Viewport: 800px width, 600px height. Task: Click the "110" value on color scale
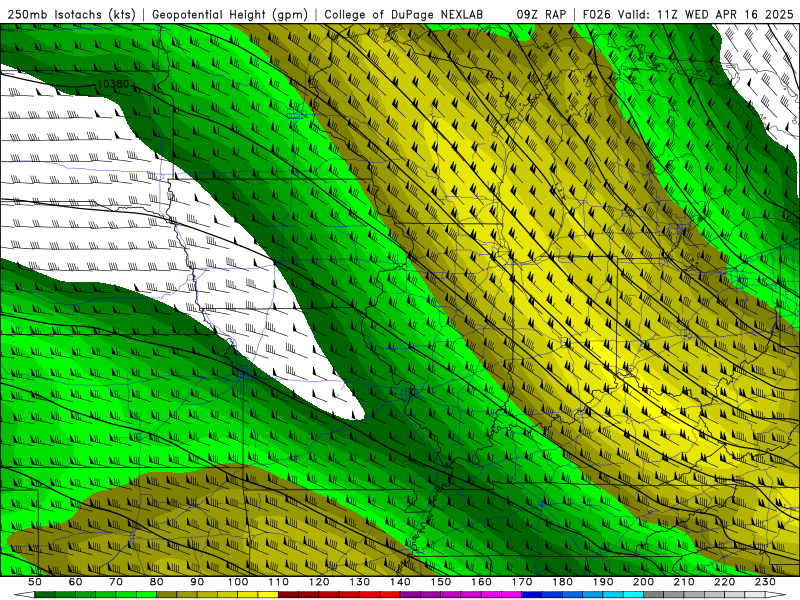click(x=279, y=582)
